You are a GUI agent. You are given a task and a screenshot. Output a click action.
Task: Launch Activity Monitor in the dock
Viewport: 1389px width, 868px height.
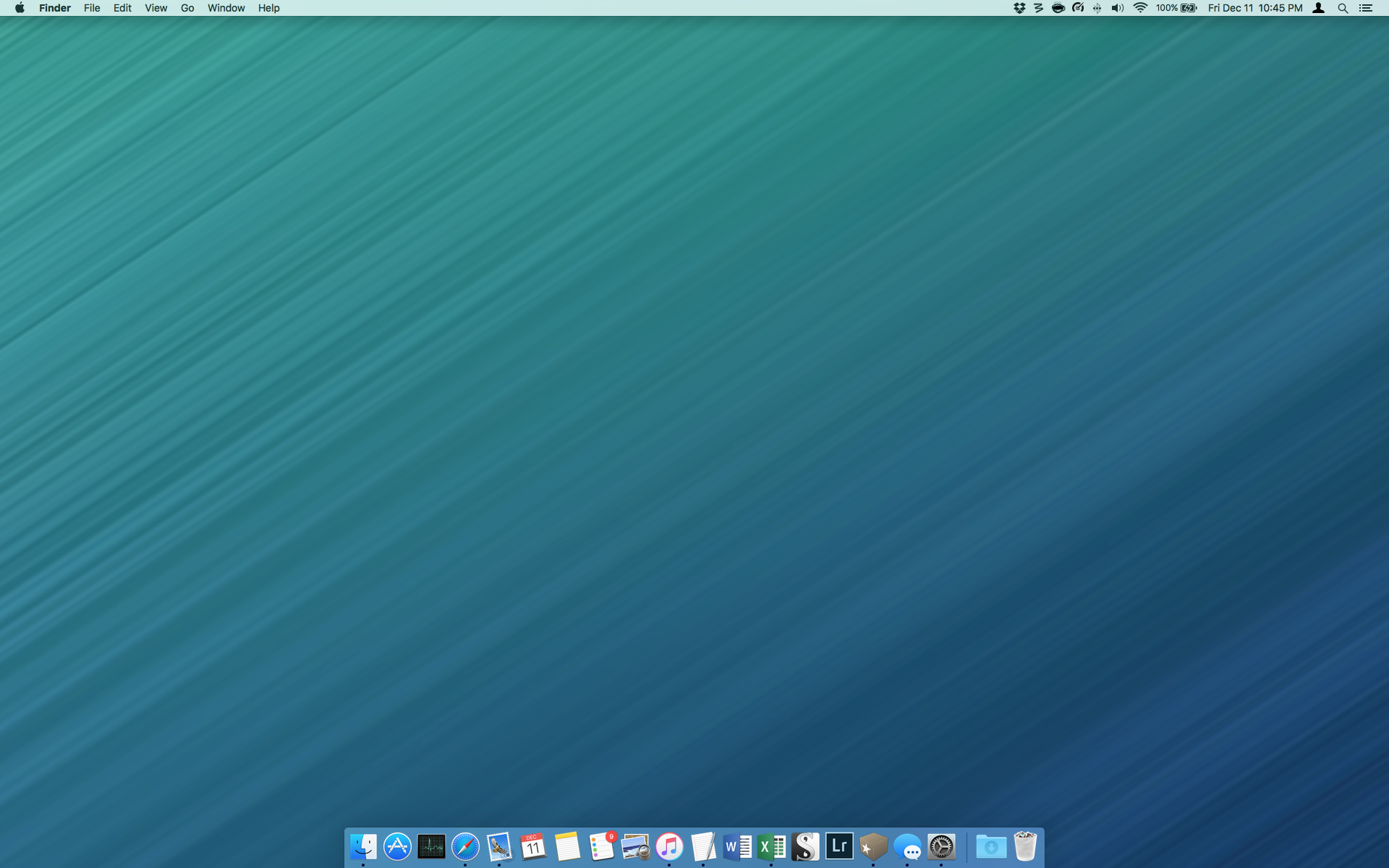[x=431, y=846]
